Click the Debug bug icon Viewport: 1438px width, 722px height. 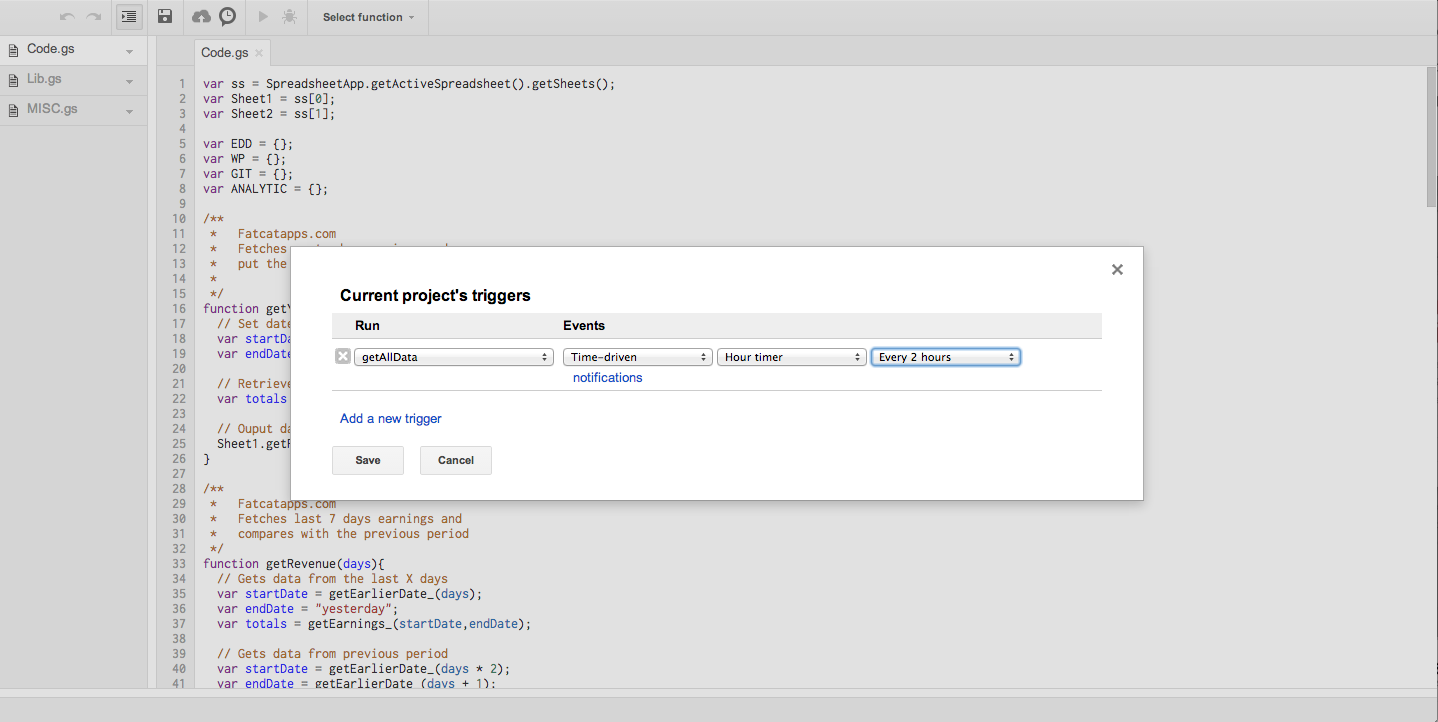[x=290, y=17]
